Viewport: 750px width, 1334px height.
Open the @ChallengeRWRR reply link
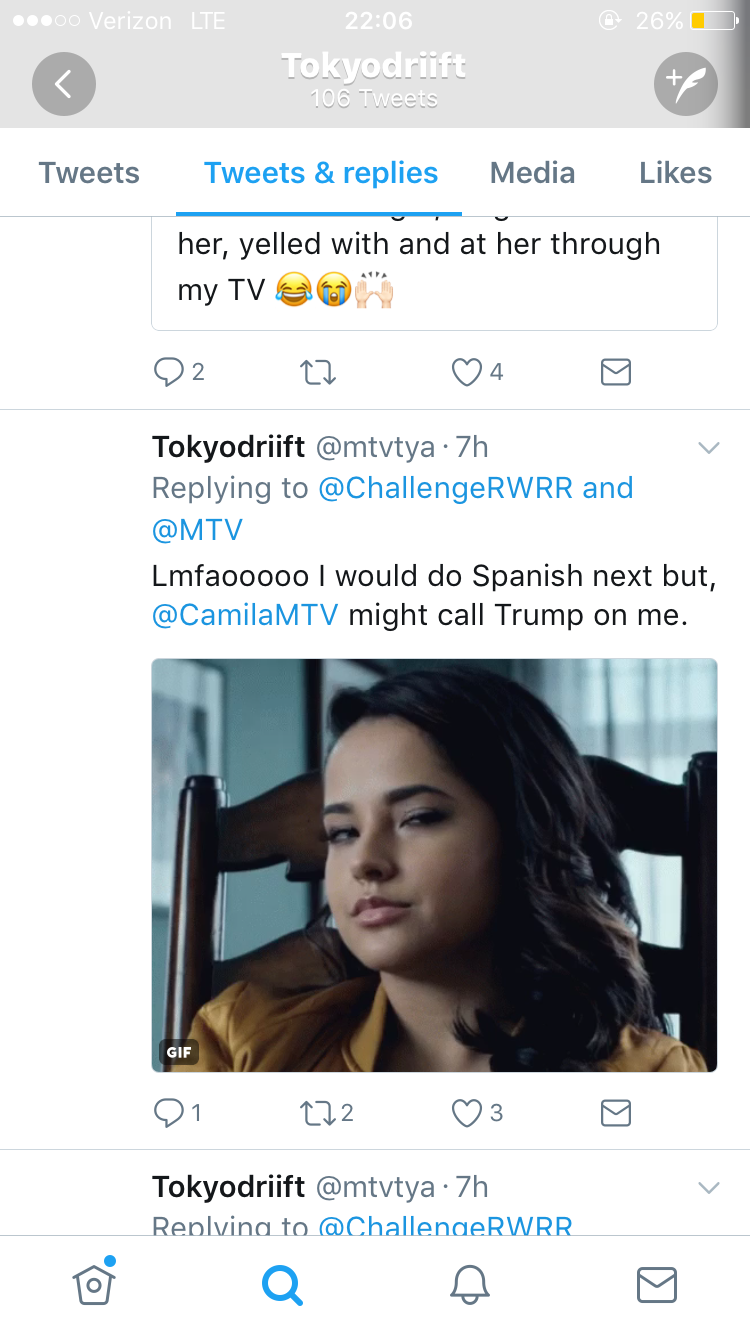446,488
